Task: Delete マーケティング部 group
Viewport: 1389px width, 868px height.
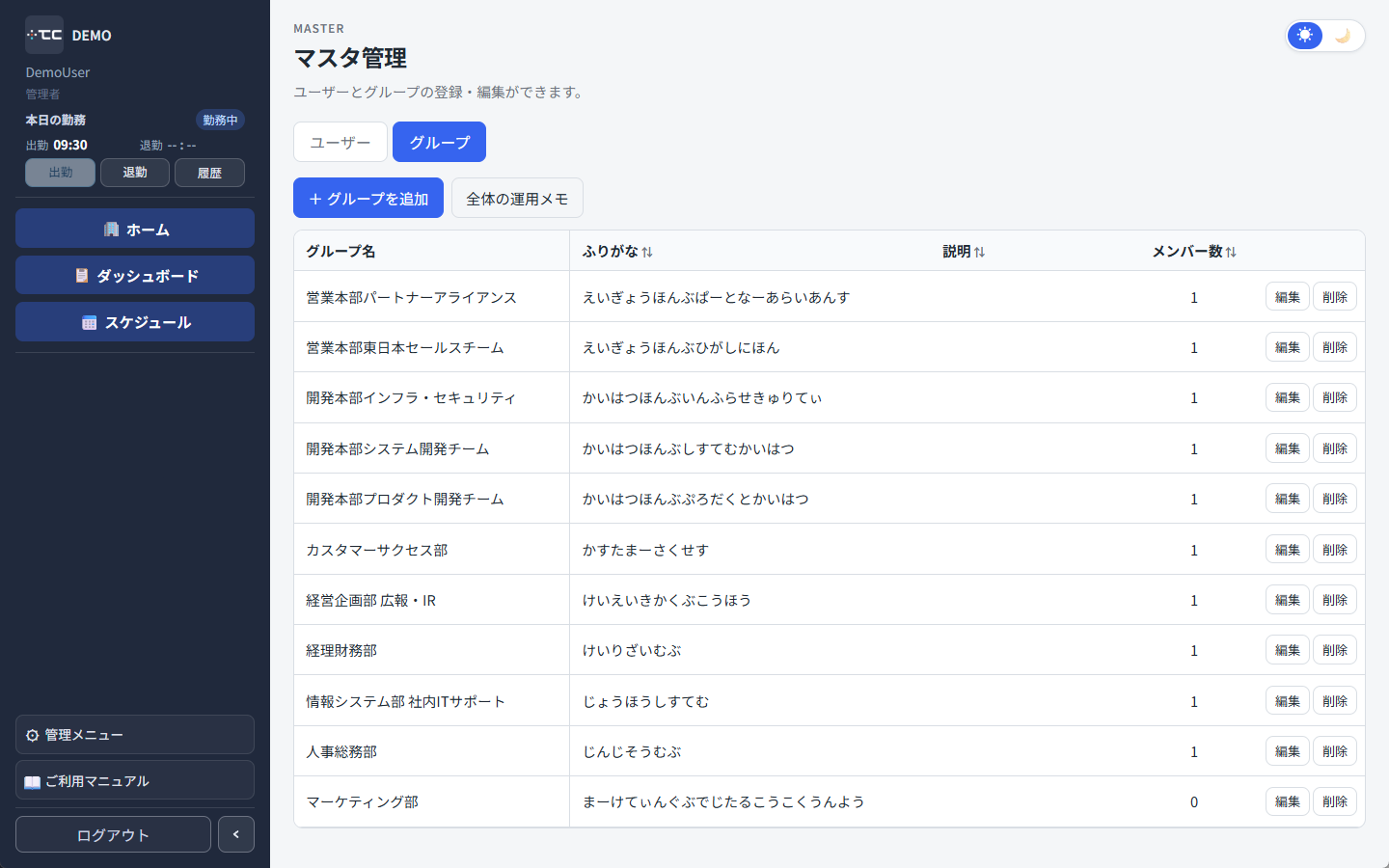Action: coord(1335,801)
